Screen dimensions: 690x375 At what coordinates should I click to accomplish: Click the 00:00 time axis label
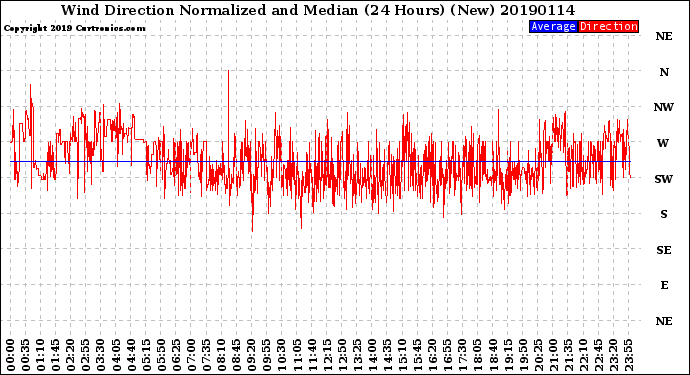(11, 355)
